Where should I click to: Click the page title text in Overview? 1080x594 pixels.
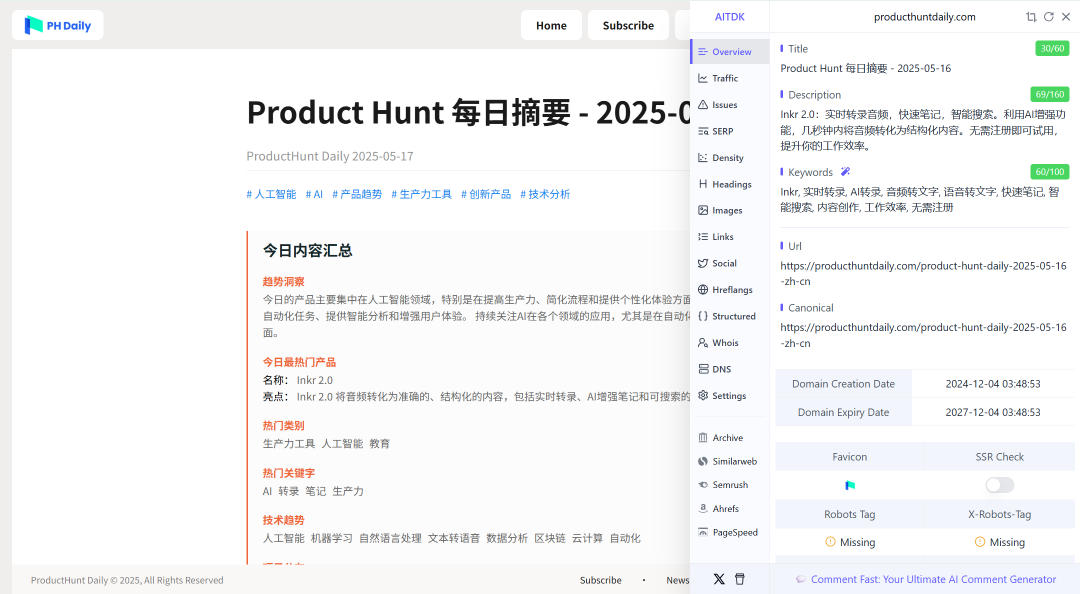865,68
